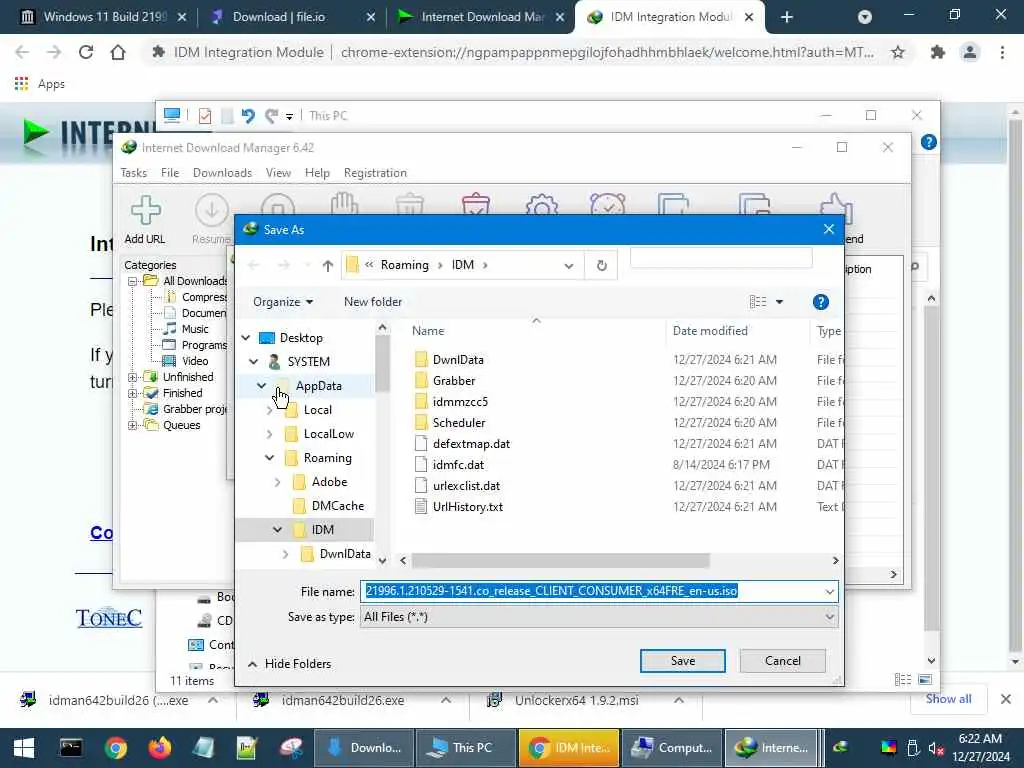Select the idmfc.dat file
The width and height of the screenshot is (1024, 768).
point(458,465)
